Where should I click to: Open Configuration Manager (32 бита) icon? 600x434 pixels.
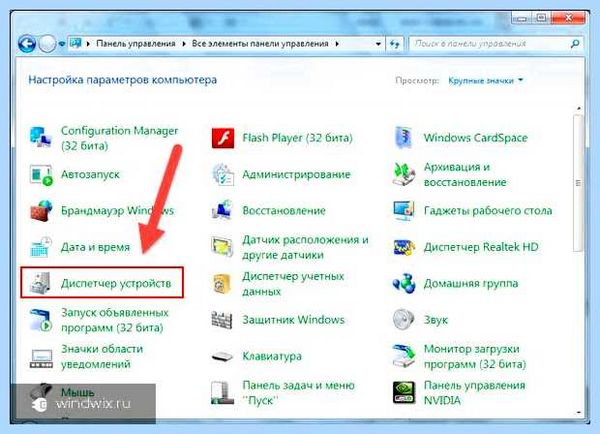pyautogui.click(x=41, y=138)
